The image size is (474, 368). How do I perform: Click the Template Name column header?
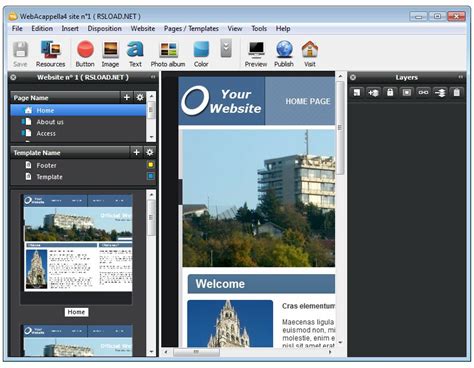pyautogui.click(x=70, y=152)
